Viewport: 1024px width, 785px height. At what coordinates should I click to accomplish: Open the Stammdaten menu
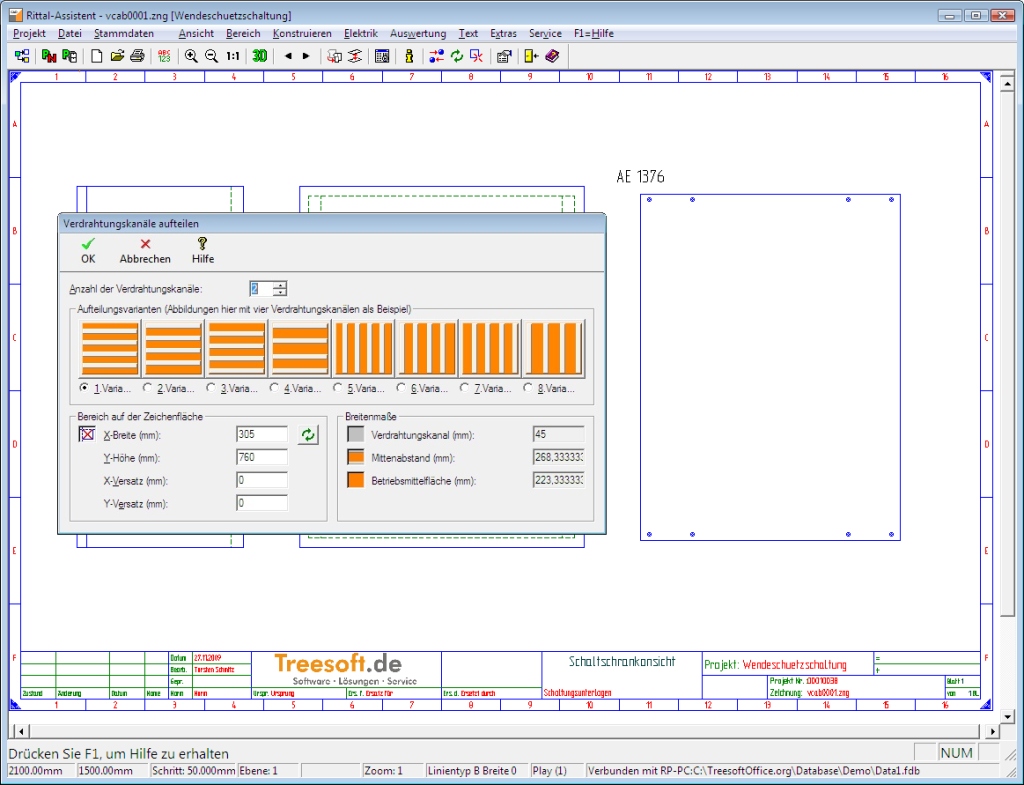[x=124, y=33]
